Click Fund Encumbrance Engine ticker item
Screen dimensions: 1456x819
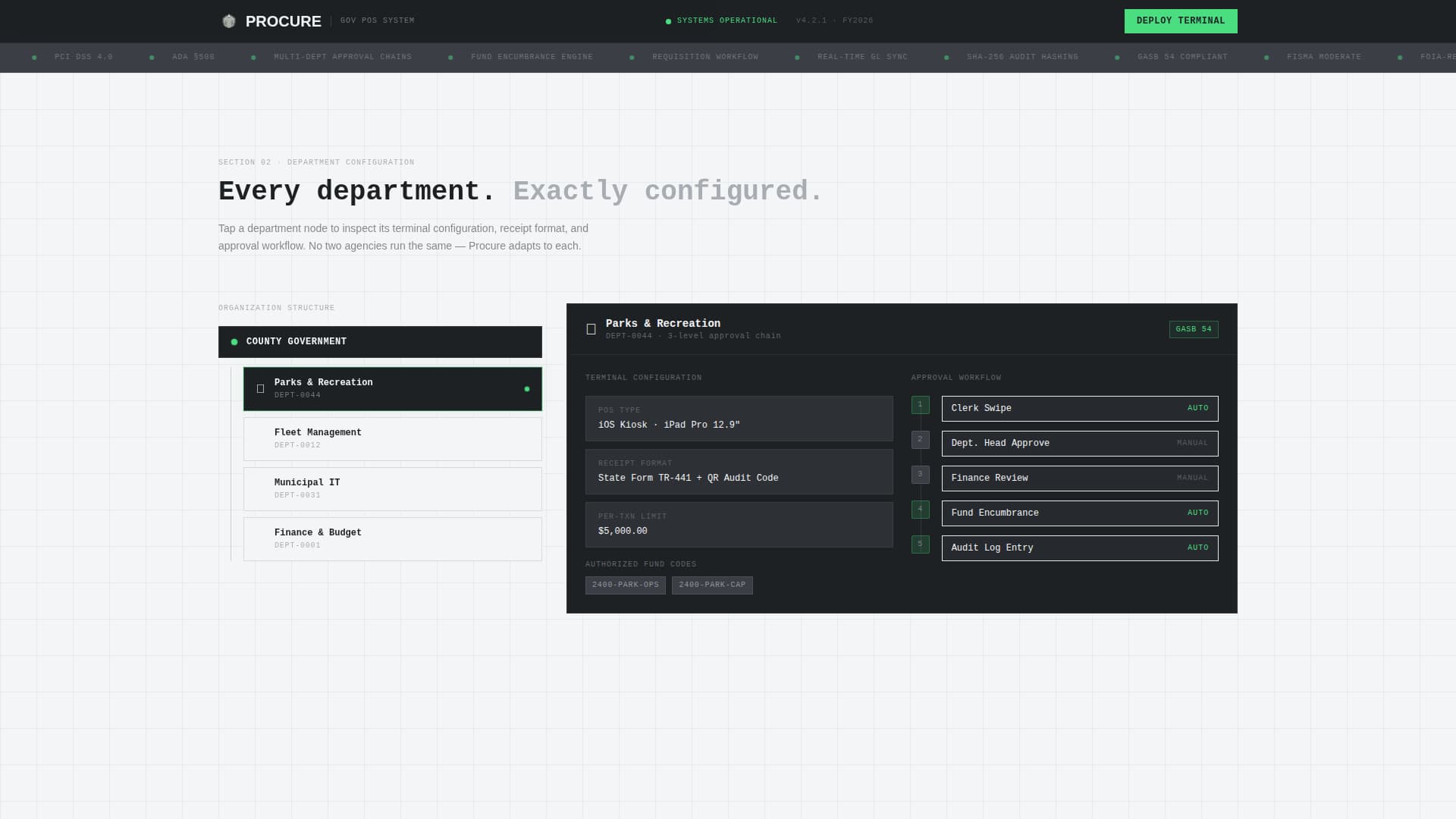click(532, 58)
